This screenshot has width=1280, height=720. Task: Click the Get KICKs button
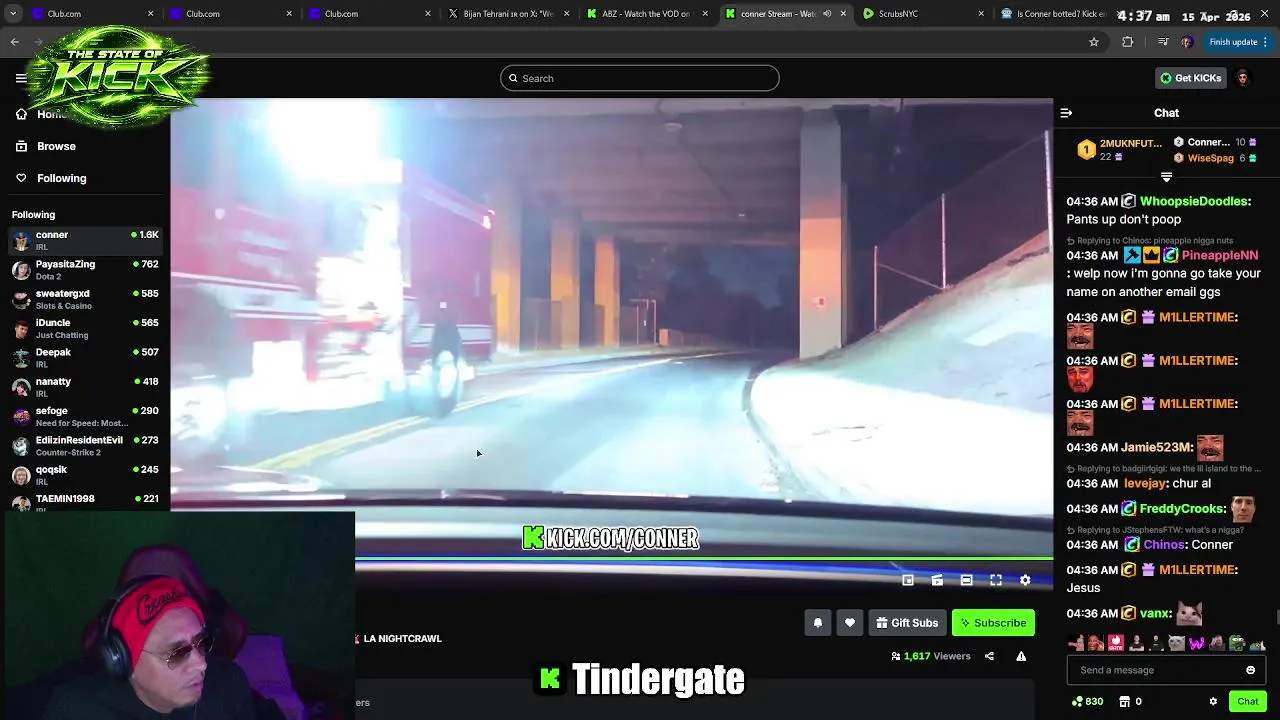point(1190,78)
